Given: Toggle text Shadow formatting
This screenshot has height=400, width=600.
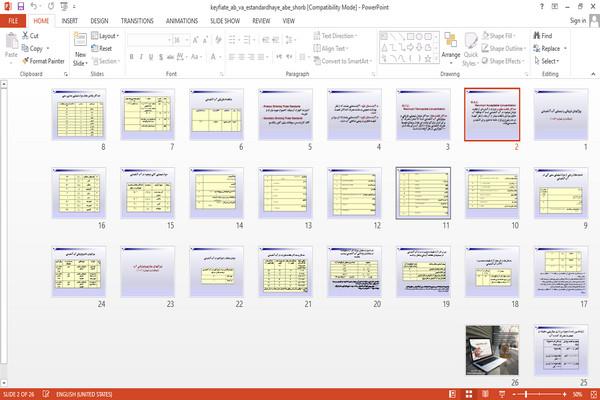Looking at the screenshot, I should point(161,57).
